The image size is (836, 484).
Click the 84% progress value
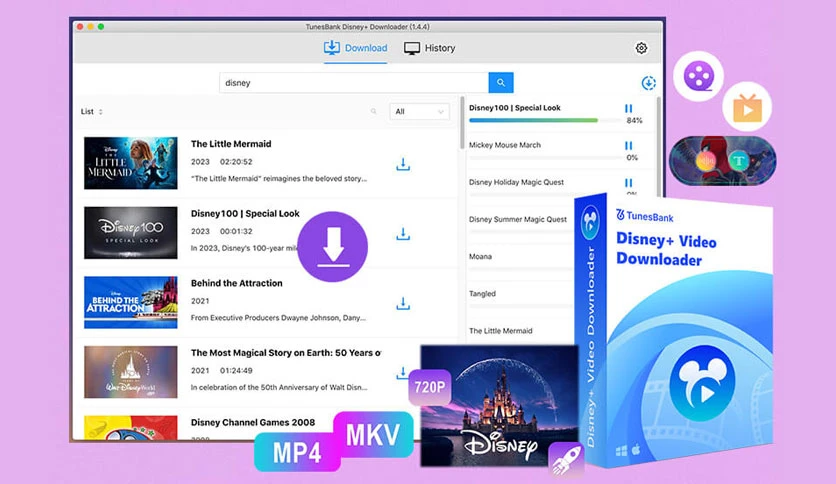pyautogui.click(x=634, y=120)
